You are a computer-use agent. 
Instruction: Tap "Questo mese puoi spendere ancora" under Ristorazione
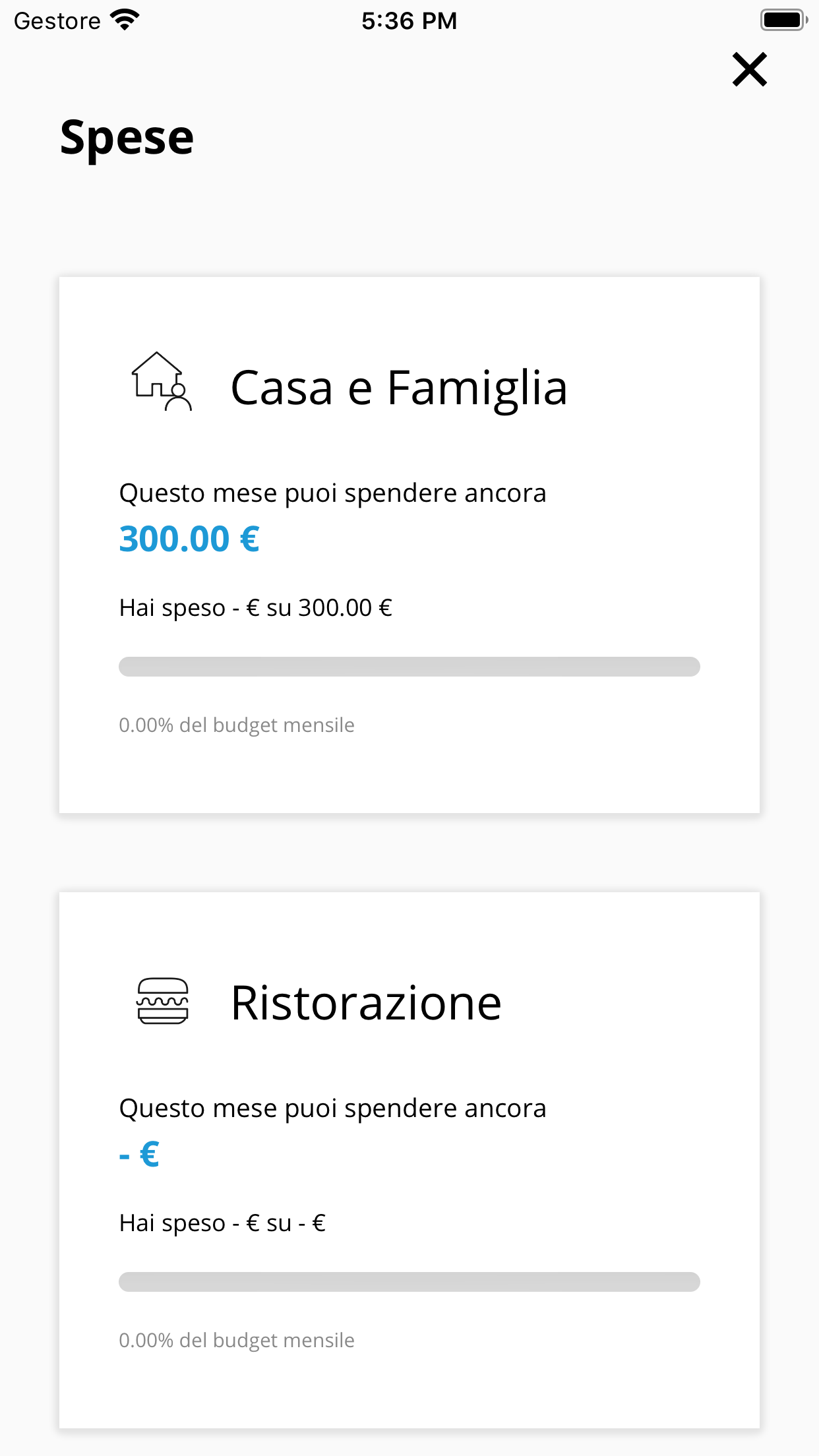coord(332,1108)
